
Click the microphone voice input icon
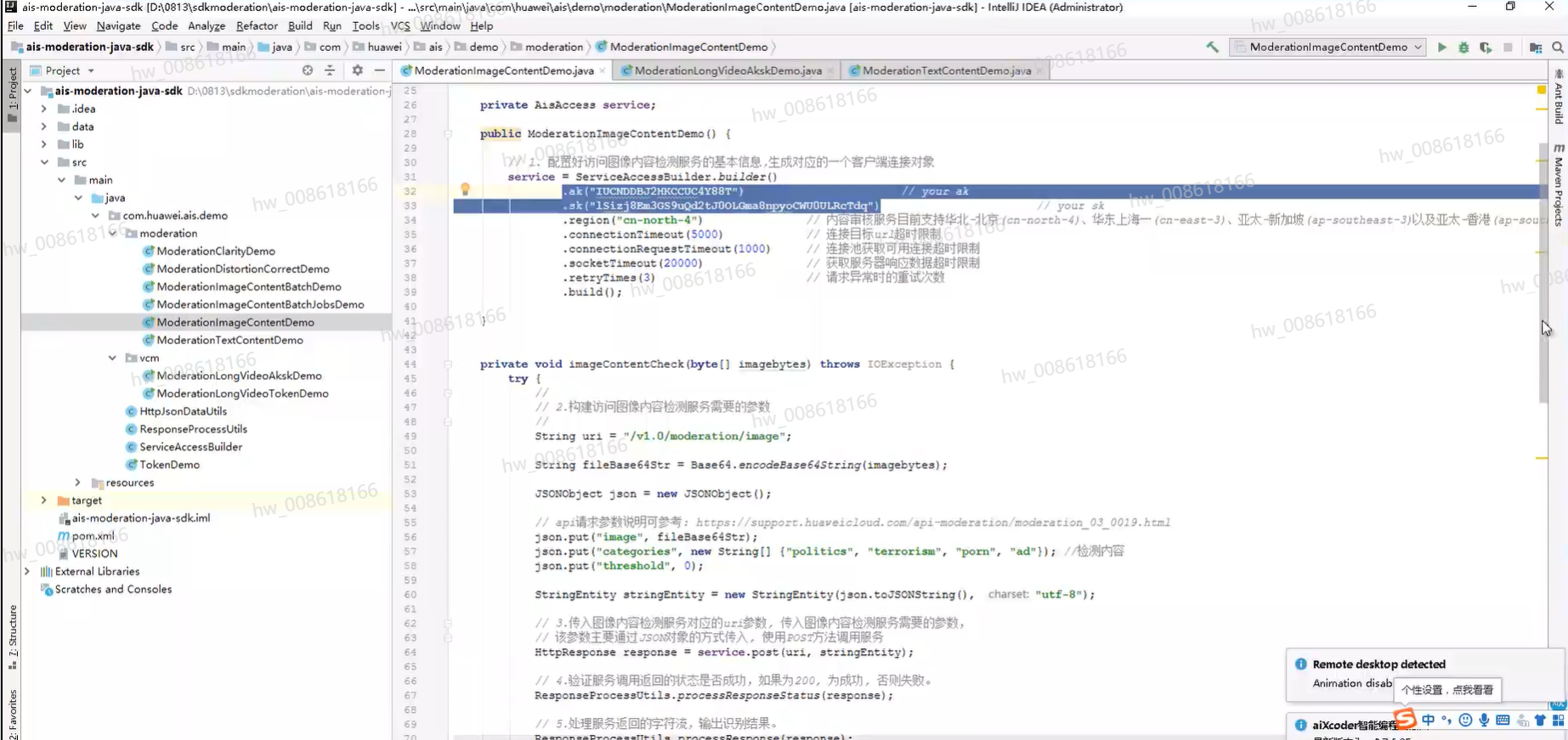click(x=1484, y=720)
